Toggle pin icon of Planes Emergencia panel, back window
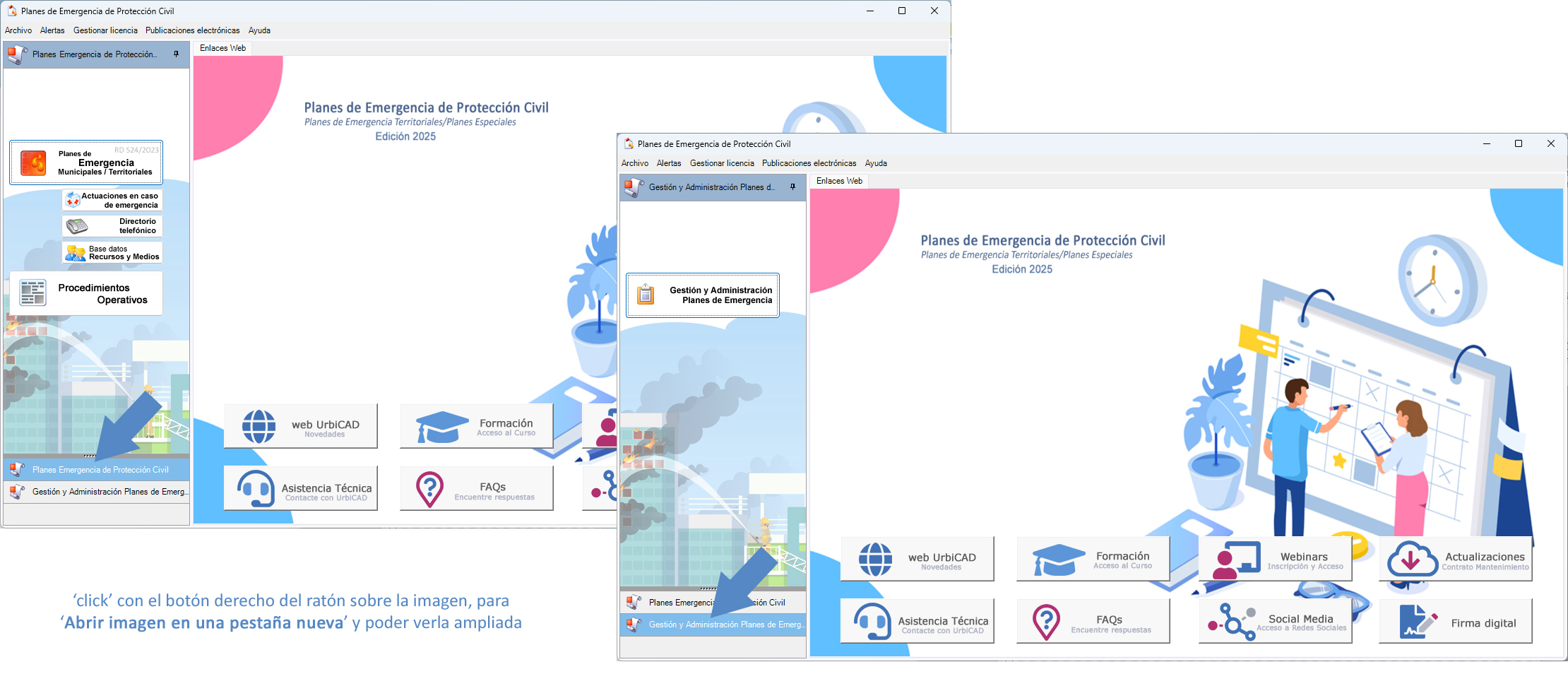This screenshot has width=1568, height=674. pyautogui.click(x=176, y=54)
